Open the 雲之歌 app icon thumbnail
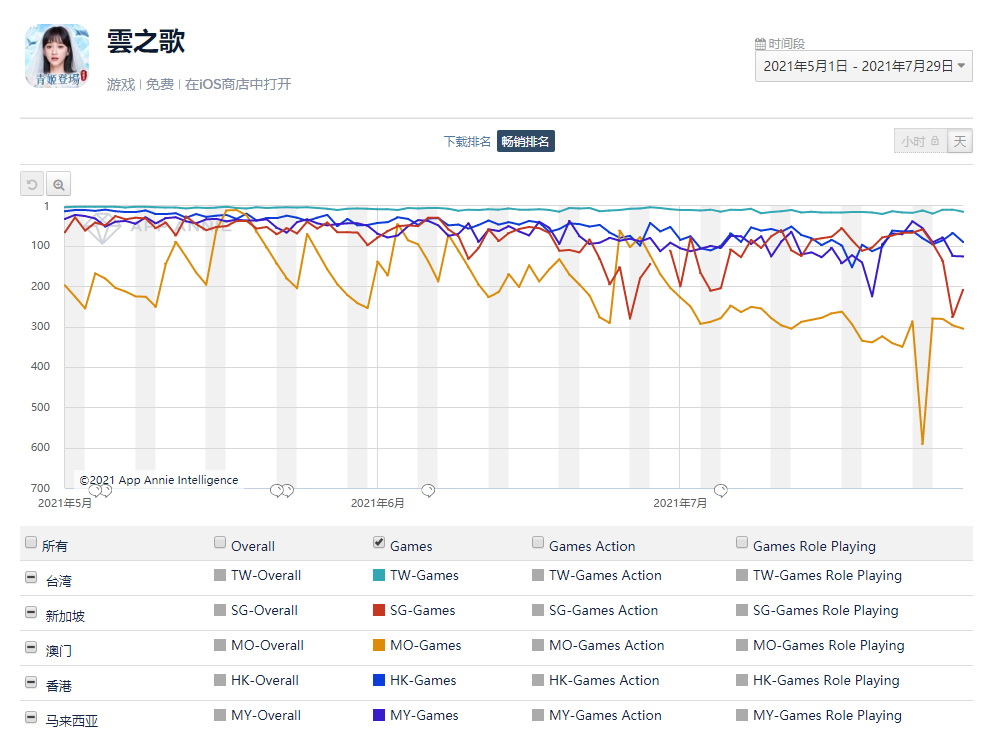993x740 pixels. (57, 56)
